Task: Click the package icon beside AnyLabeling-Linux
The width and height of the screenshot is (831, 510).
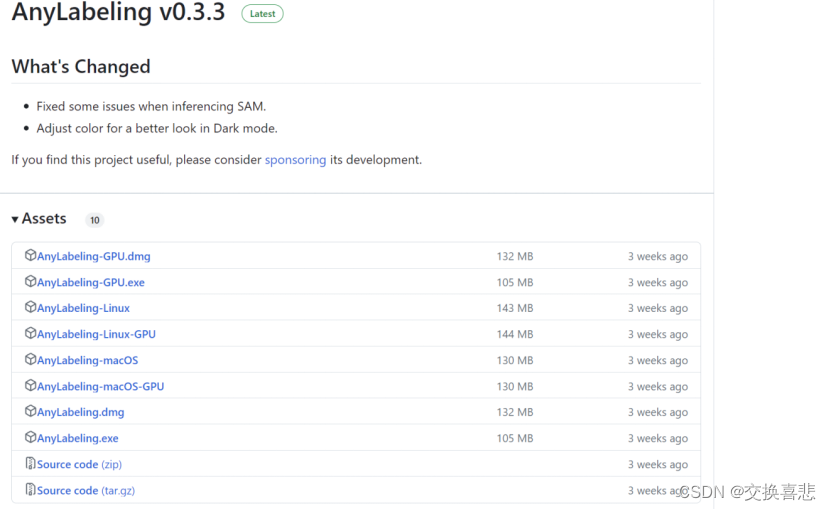Action: [x=30, y=307]
